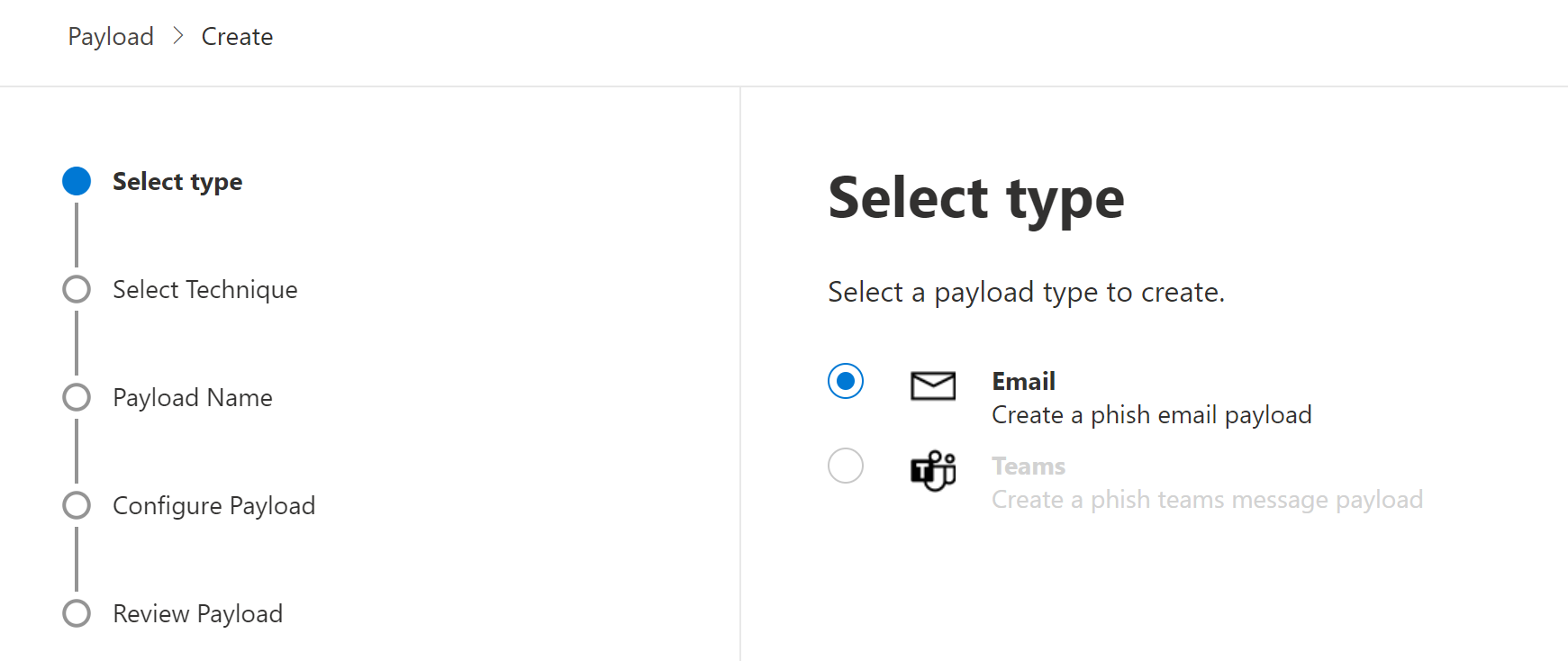Click the Payload Name step circle
This screenshot has height=661, width=1568.
(x=77, y=397)
